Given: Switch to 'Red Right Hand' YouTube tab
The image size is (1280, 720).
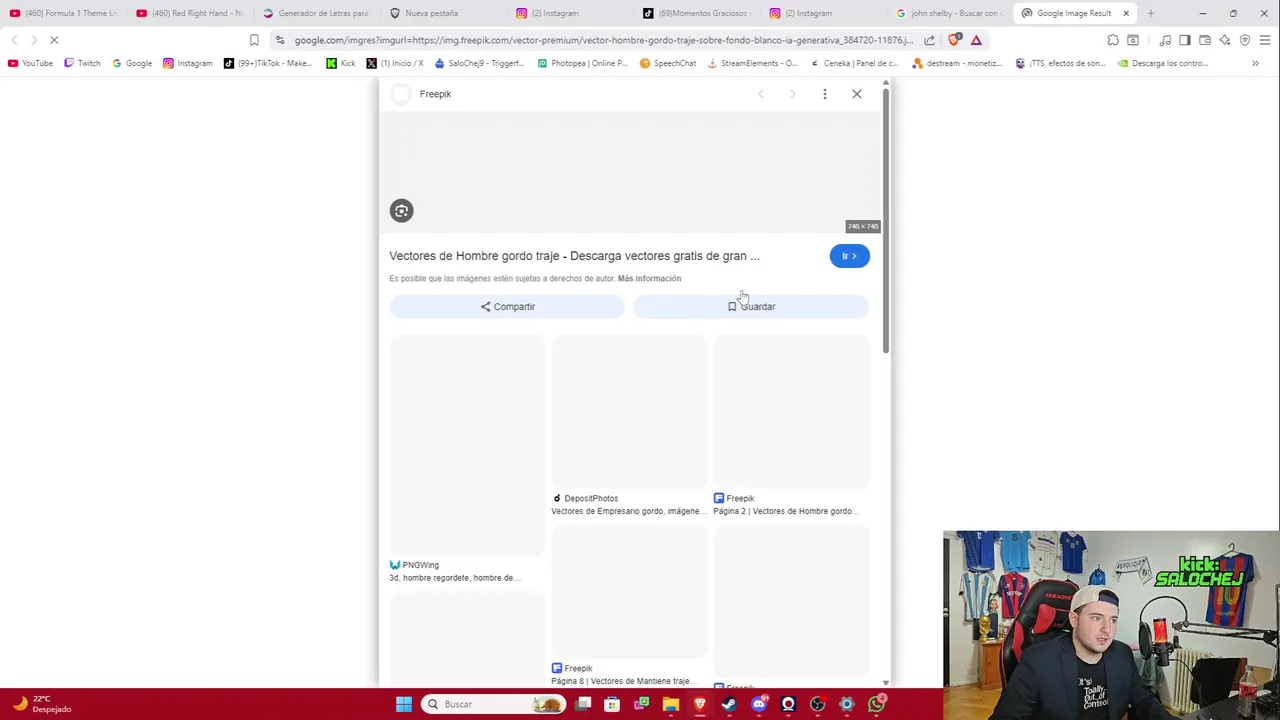Looking at the screenshot, I should 190,13.
